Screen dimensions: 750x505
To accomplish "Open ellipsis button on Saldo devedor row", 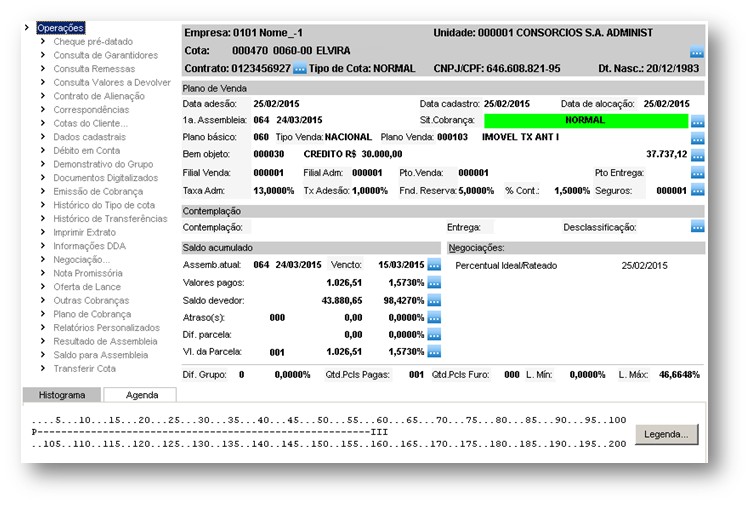I will tap(434, 301).
